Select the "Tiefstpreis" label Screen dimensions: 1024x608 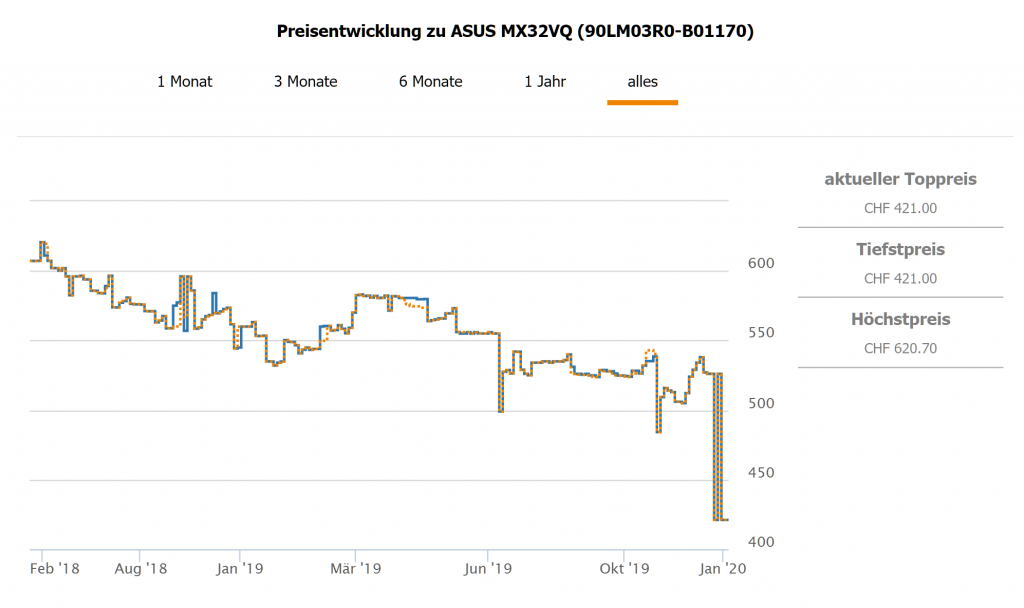(x=900, y=250)
